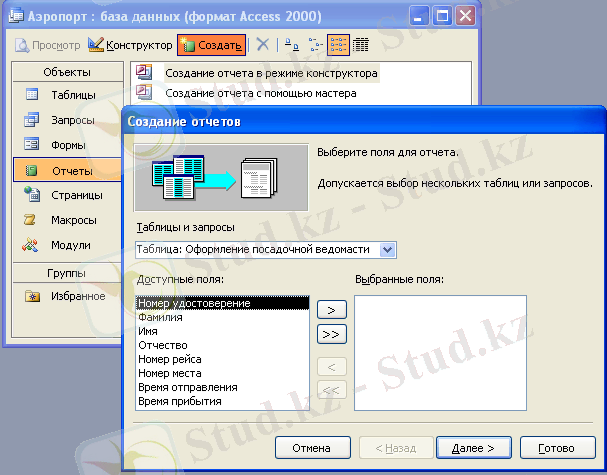Open Формы in the Объекты panel
Viewport: 607px width, 475px height.
tap(68, 145)
